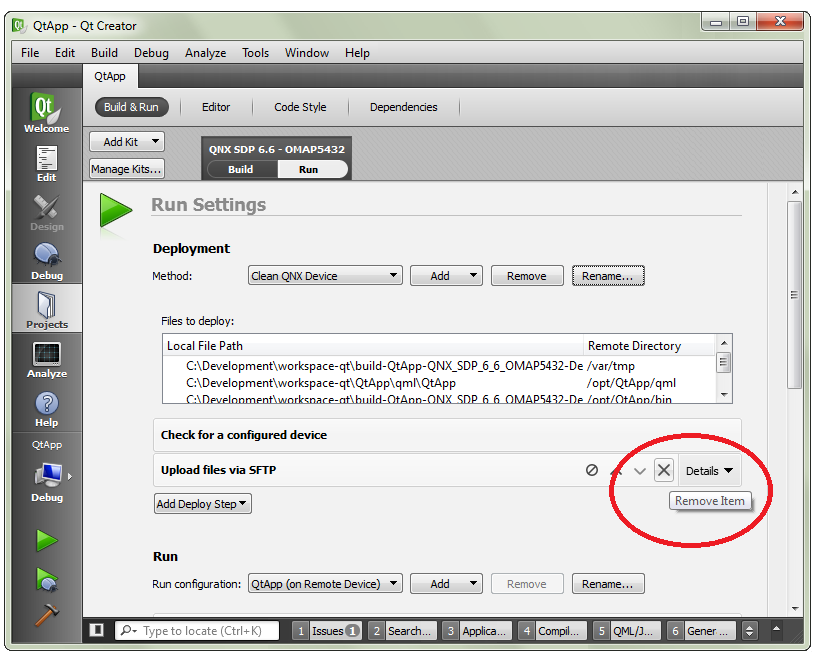The height and width of the screenshot is (664, 816).
Task: Open the Run configuration combo box
Action: [x=325, y=584]
